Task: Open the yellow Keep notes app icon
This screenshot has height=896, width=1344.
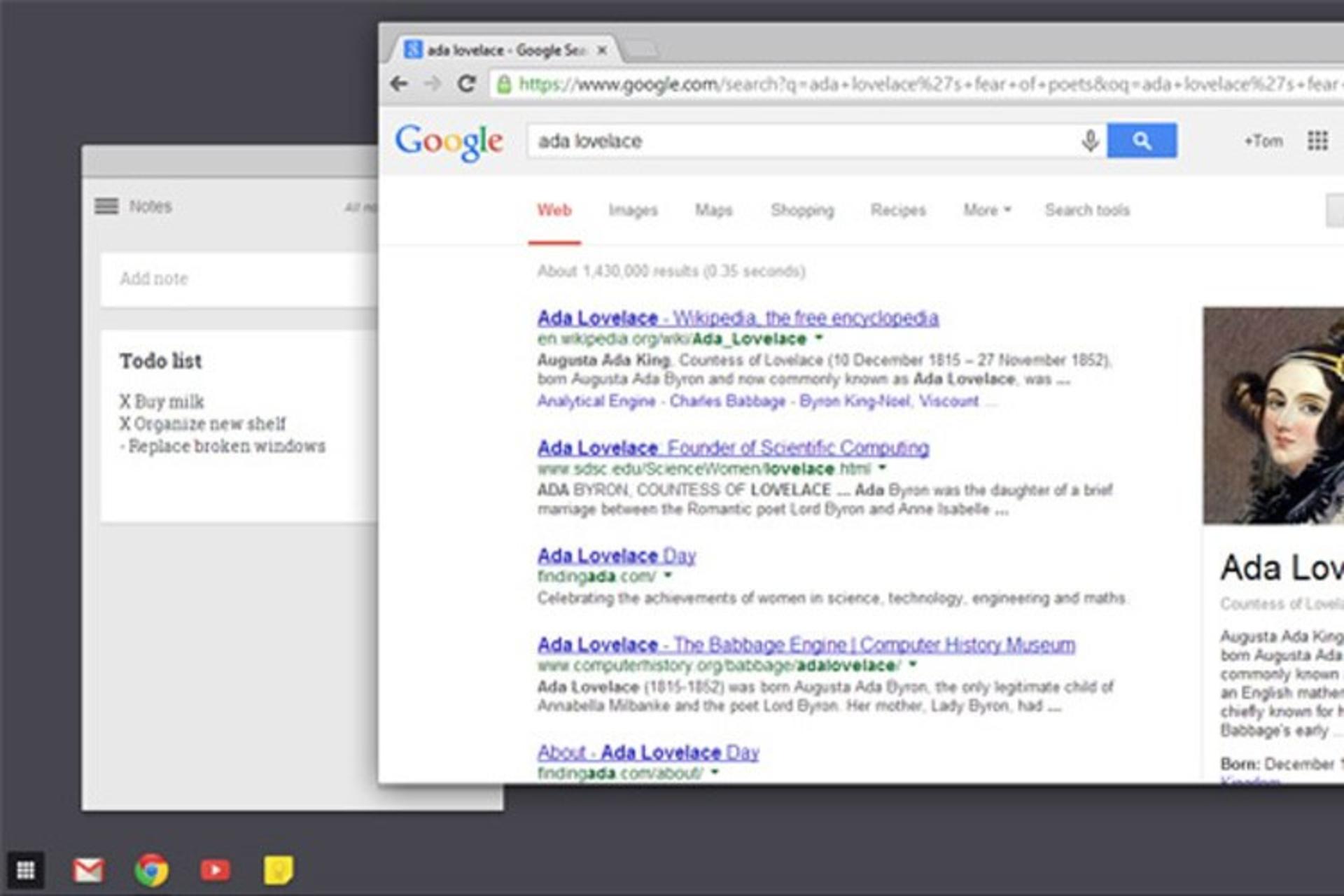Action: click(x=278, y=870)
